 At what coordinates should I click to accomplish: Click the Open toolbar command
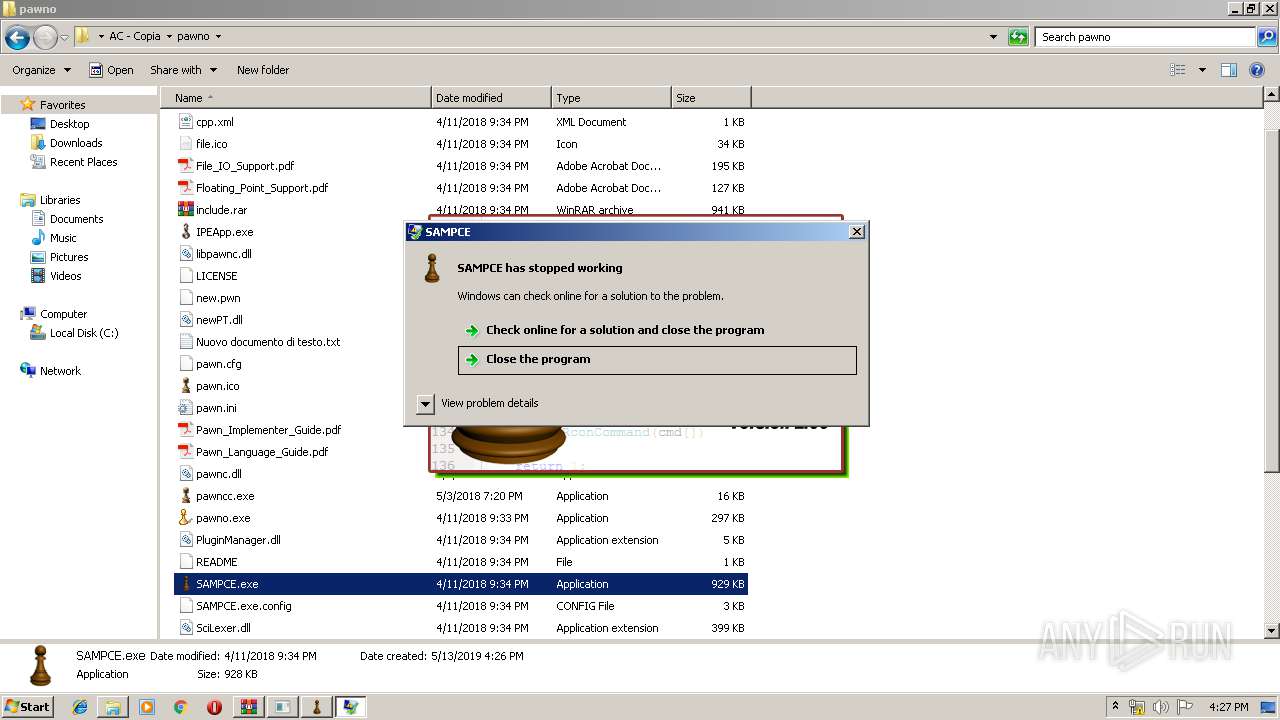click(111, 70)
